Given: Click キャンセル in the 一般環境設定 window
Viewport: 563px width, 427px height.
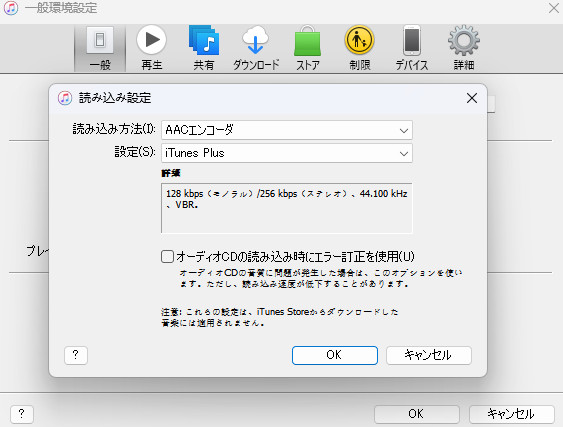Looking at the screenshot, I should 512,414.
